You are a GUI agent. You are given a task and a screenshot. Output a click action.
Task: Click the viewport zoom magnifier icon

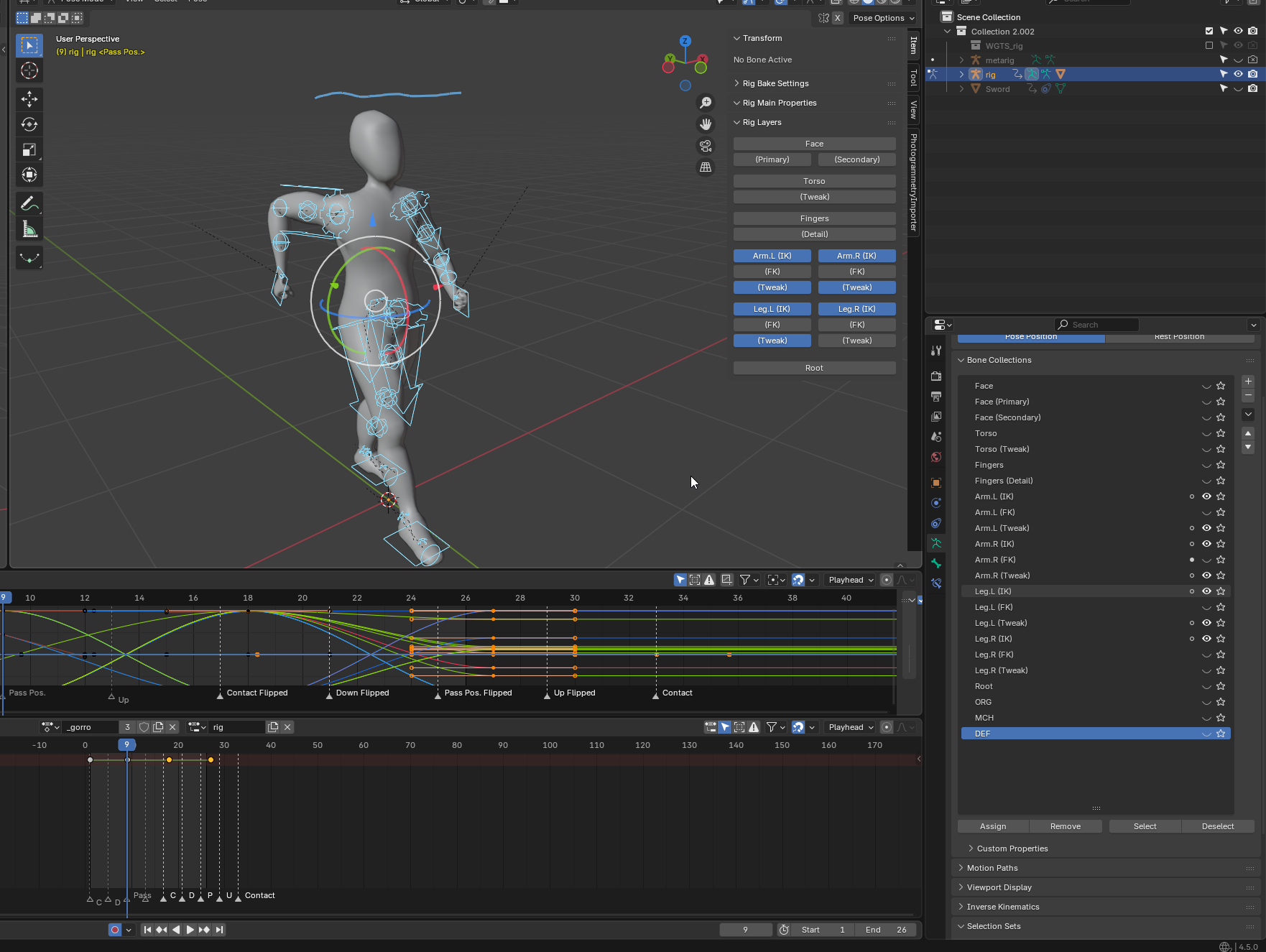pyautogui.click(x=706, y=103)
